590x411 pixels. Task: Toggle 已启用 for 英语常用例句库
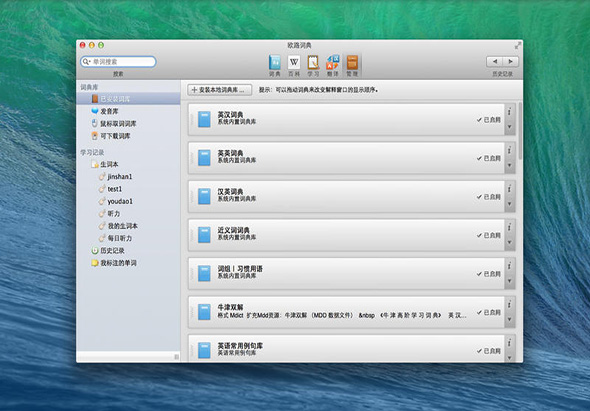point(489,351)
